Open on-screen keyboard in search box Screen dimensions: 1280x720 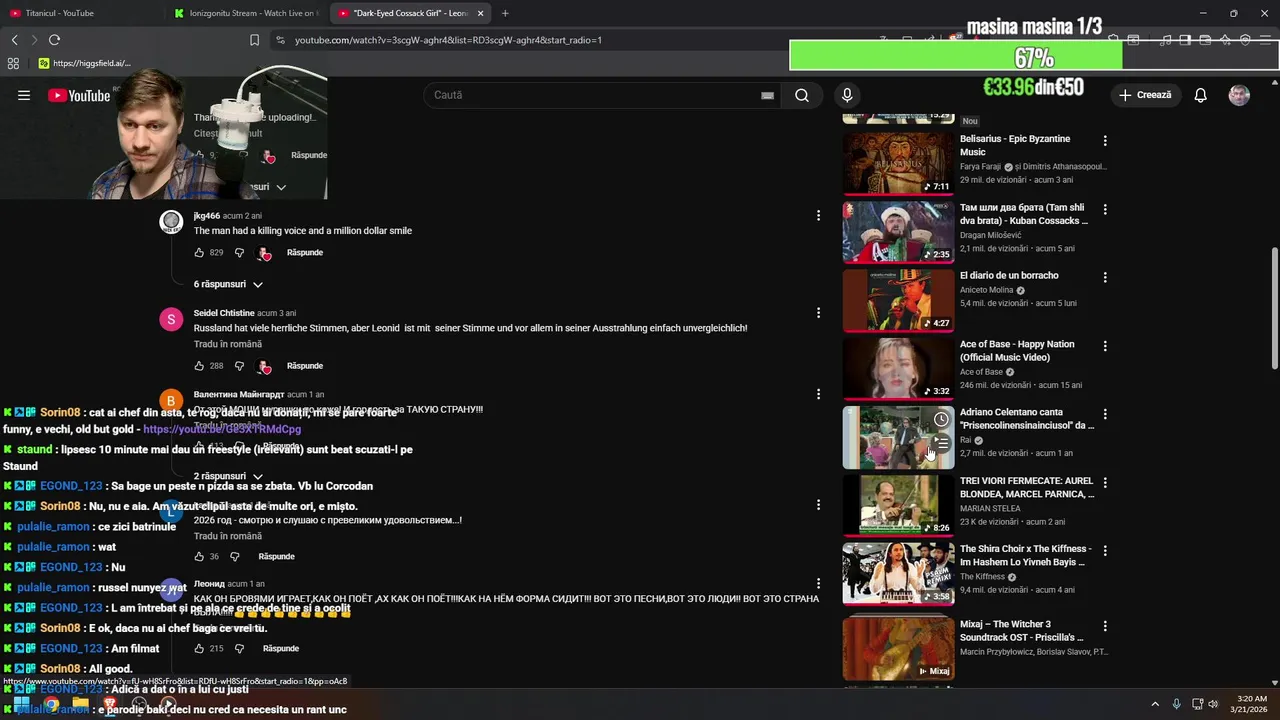pos(767,95)
